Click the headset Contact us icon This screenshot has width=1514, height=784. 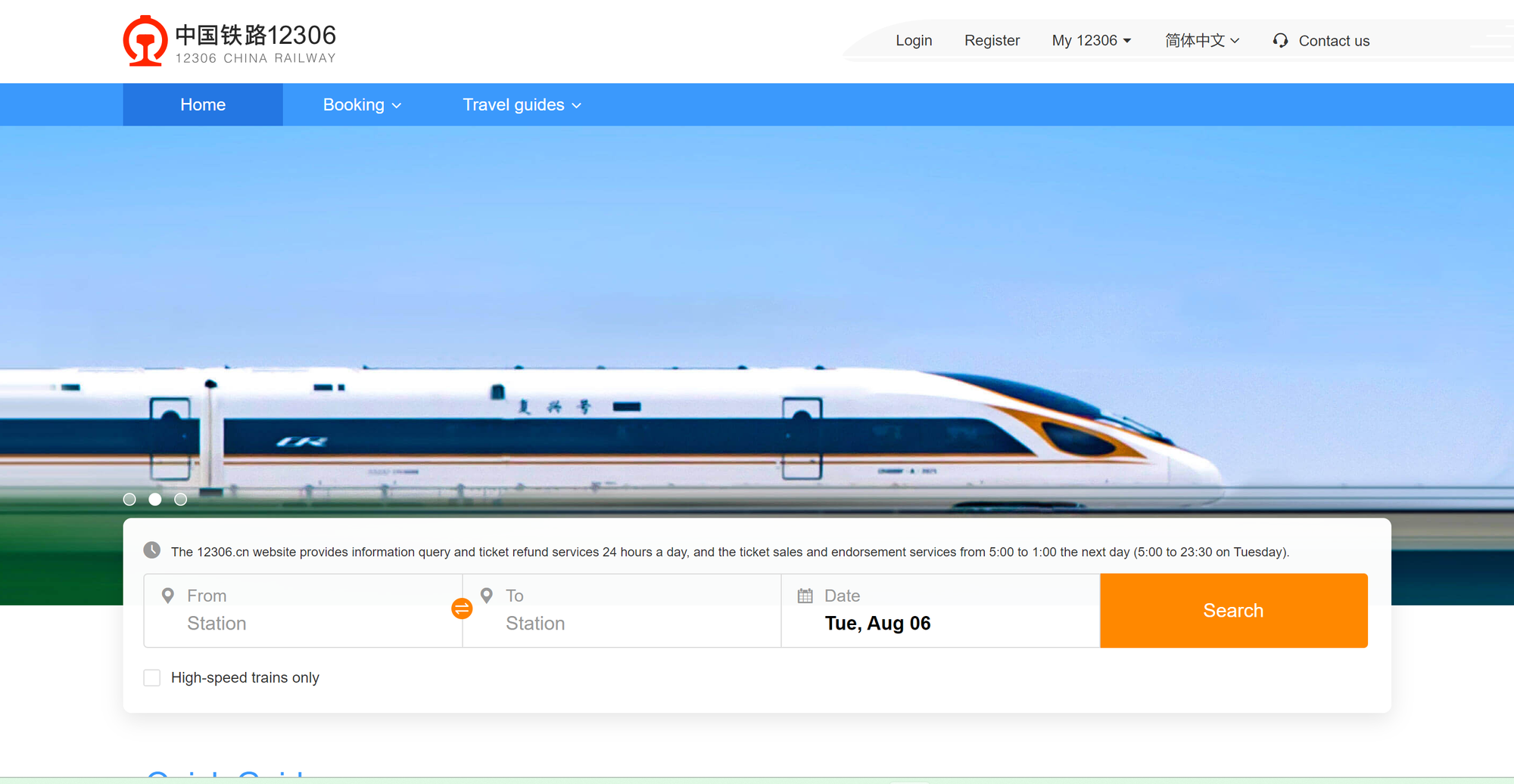[1280, 41]
